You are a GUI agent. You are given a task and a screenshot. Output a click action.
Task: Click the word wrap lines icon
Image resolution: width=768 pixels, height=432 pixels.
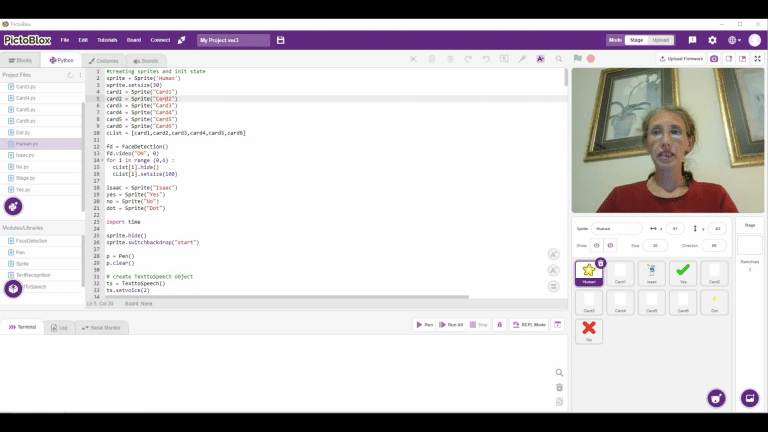(553, 287)
